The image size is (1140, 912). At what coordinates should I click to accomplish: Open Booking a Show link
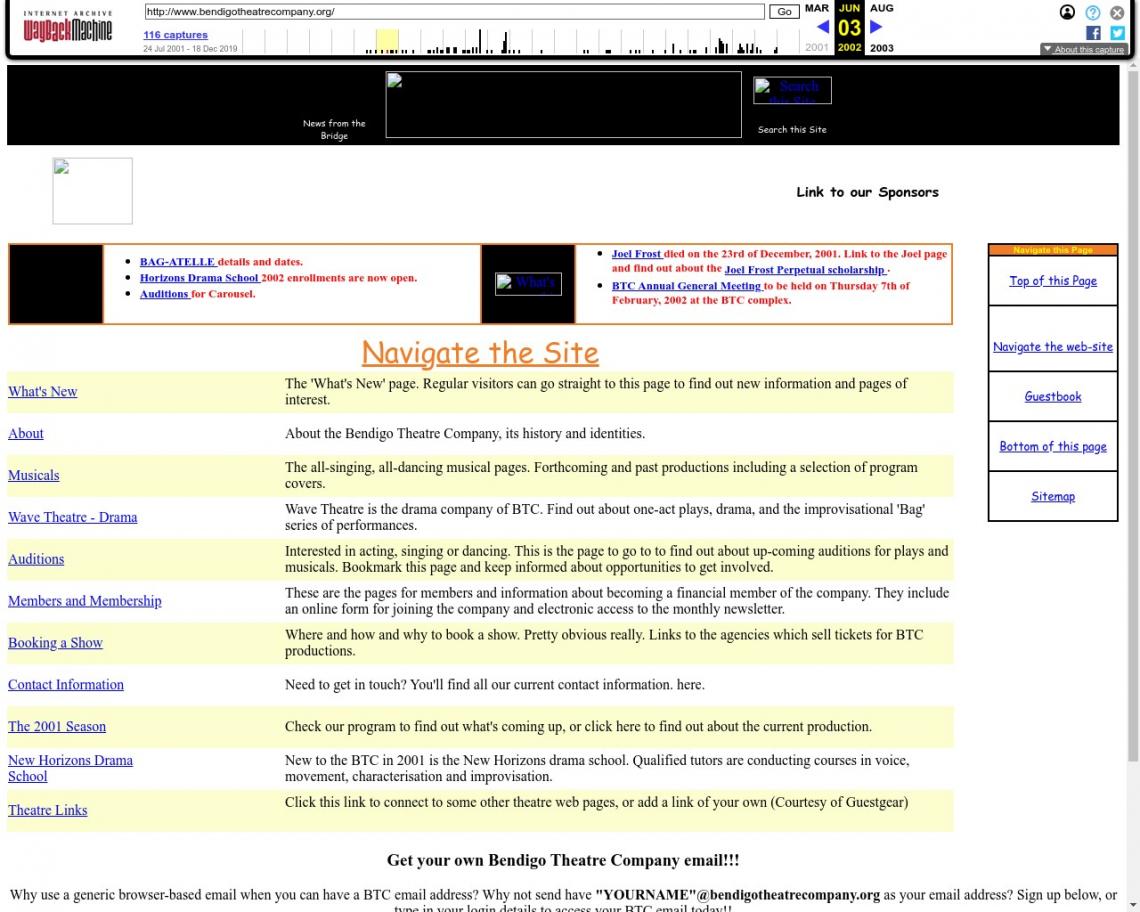point(55,643)
